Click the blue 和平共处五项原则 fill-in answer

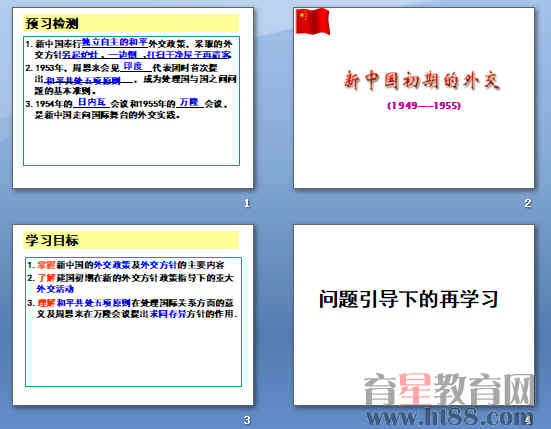[x=83, y=80]
